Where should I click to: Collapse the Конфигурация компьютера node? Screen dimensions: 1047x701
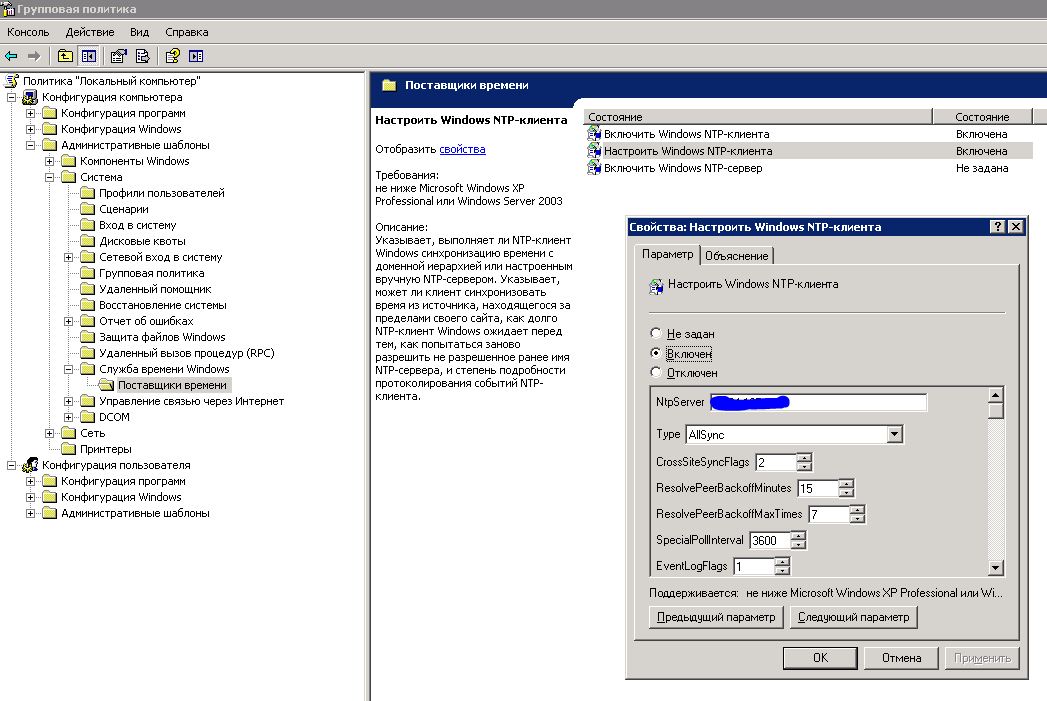click(x=11, y=97)
